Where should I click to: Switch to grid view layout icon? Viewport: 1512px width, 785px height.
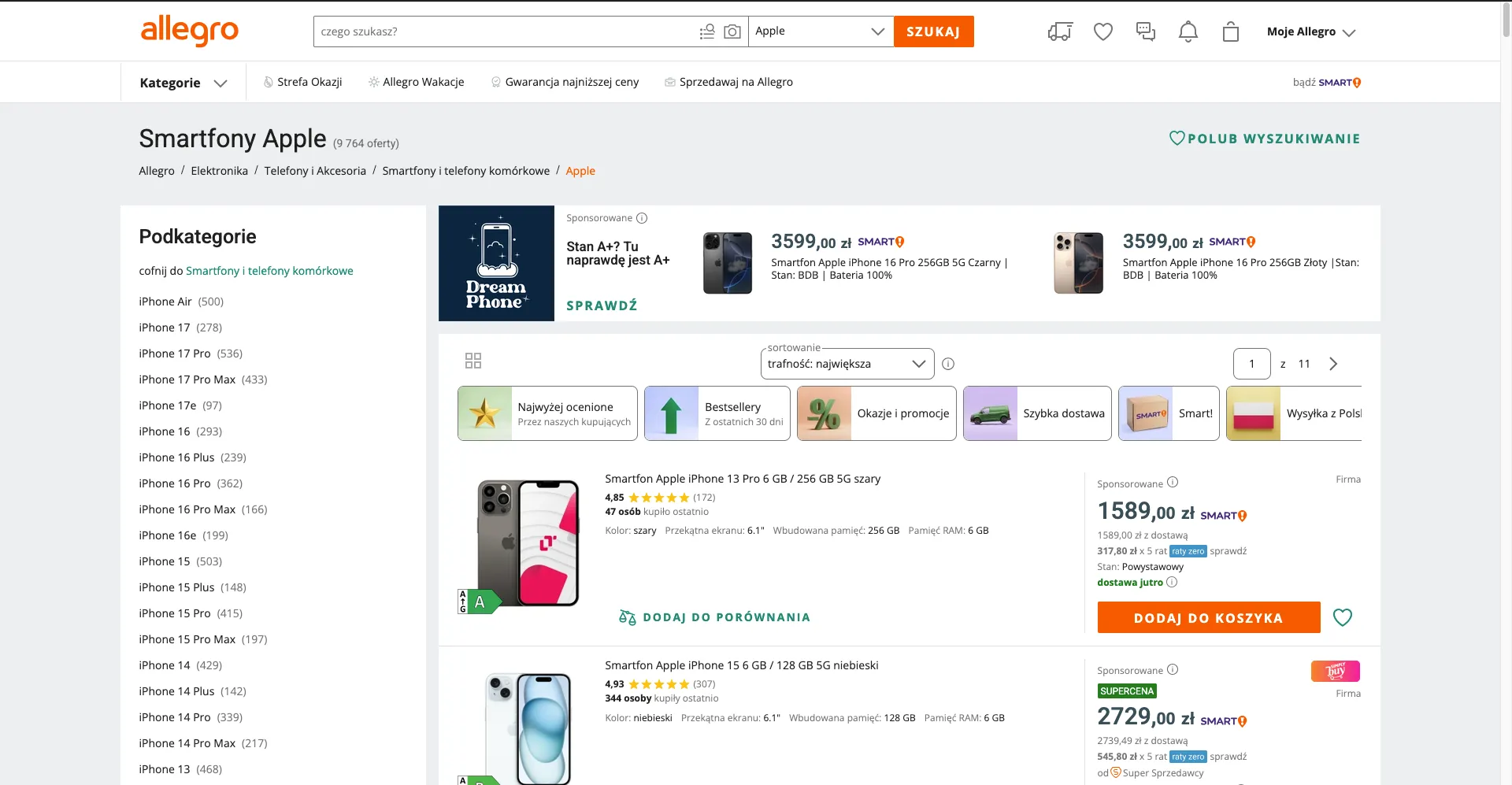[473, 361]
